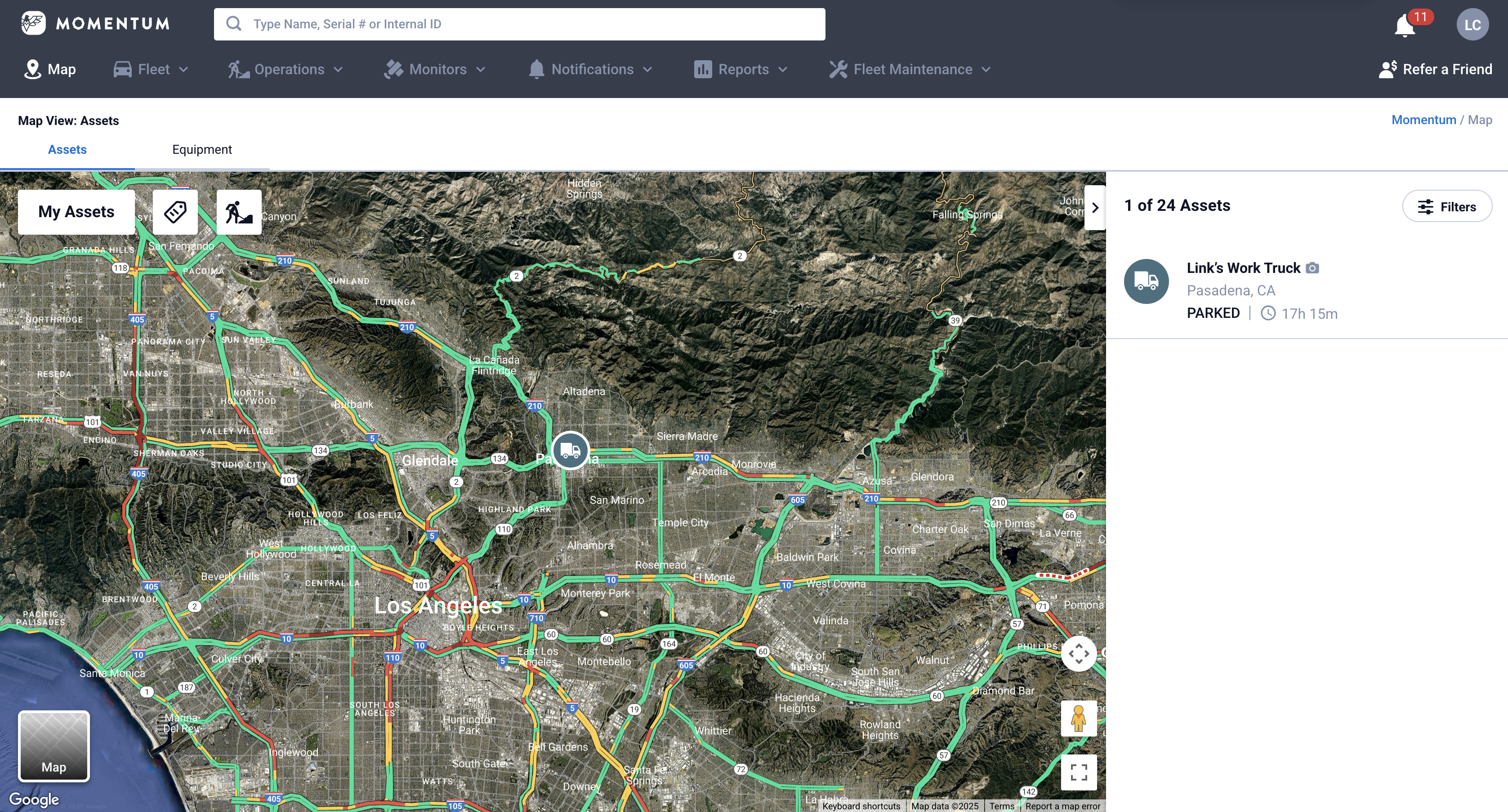Screen dimensions: 1508x812
Task: Click the worker digging icon map button
Action: pyautogui.click(x=239, y=211)
